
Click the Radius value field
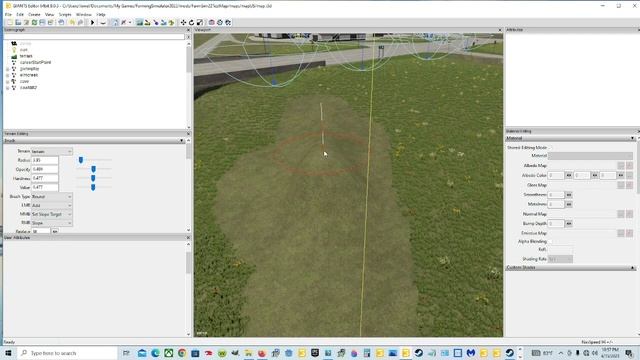coord(44,160)
